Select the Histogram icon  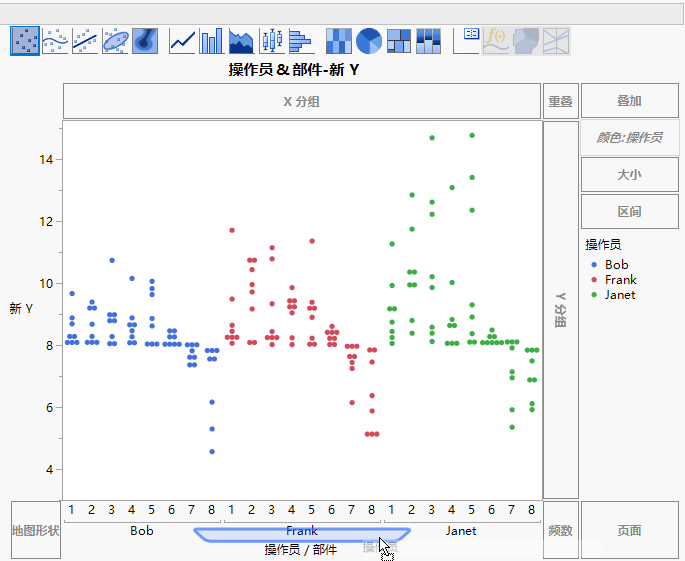click(x=301, y=41)
